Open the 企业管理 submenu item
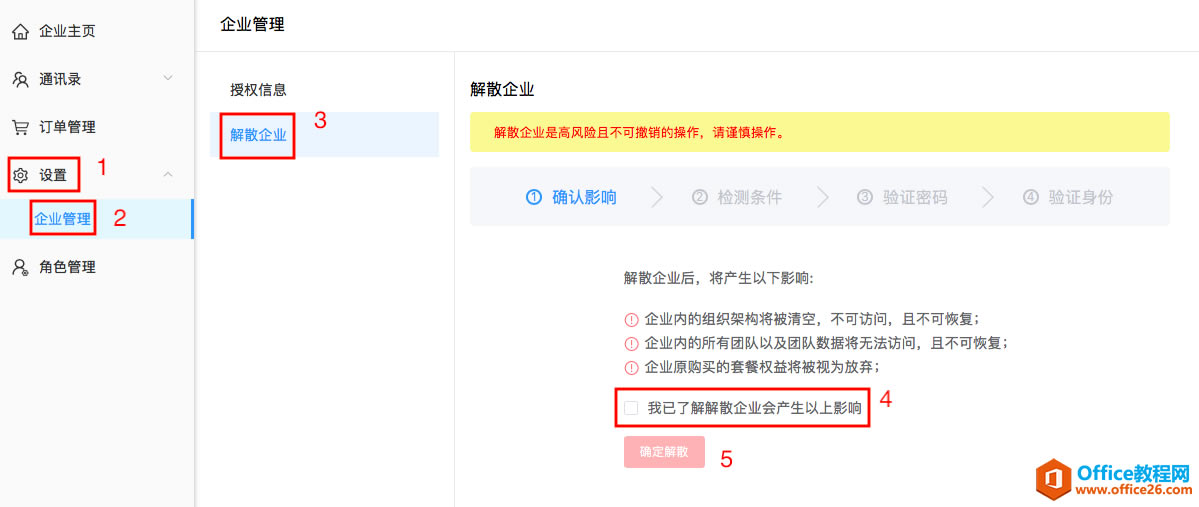Screen dimensions: 1199x507 (63, 219)
